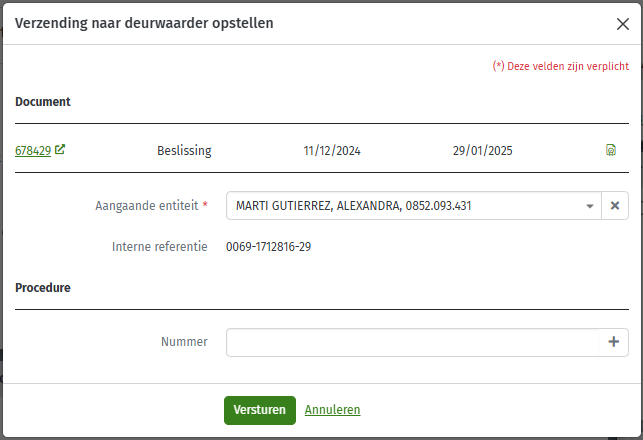Click the Versturen button
643x440 pixels.
[260, 410]
